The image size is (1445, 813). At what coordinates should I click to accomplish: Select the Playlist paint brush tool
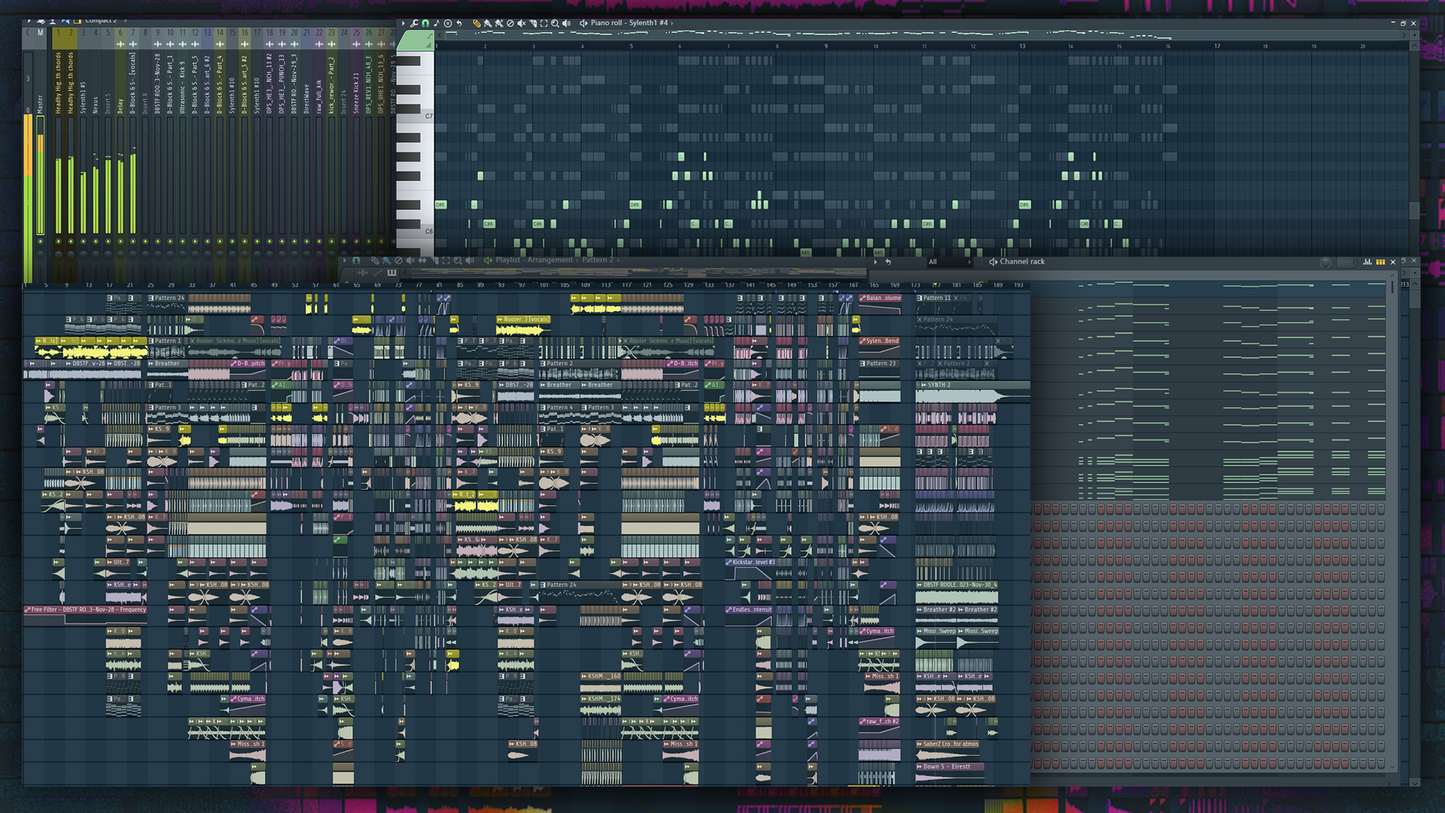(x=386, y=260)
